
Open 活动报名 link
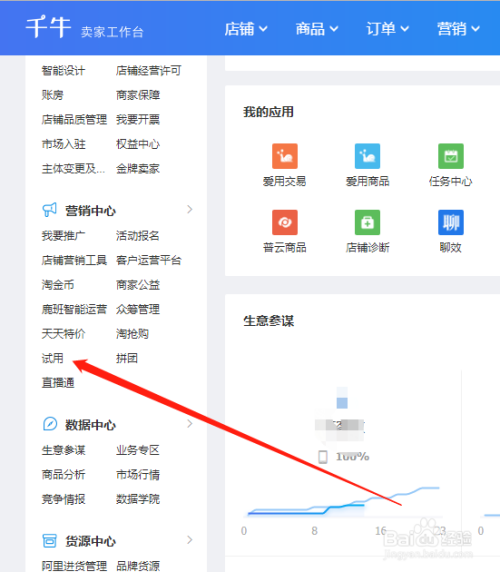(x=138, y=236)
